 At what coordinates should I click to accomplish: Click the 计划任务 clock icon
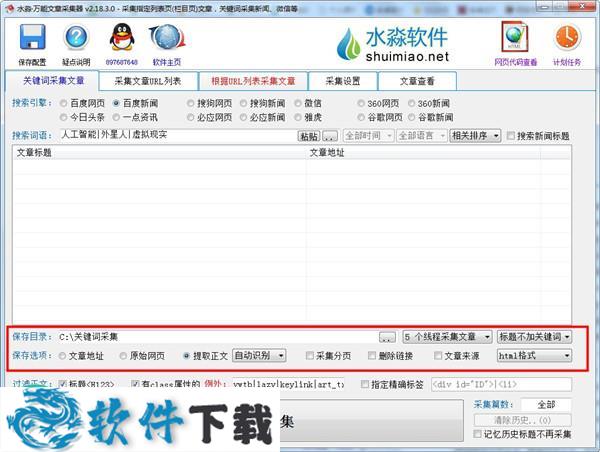pyautogui.click(x=566, y=38)
